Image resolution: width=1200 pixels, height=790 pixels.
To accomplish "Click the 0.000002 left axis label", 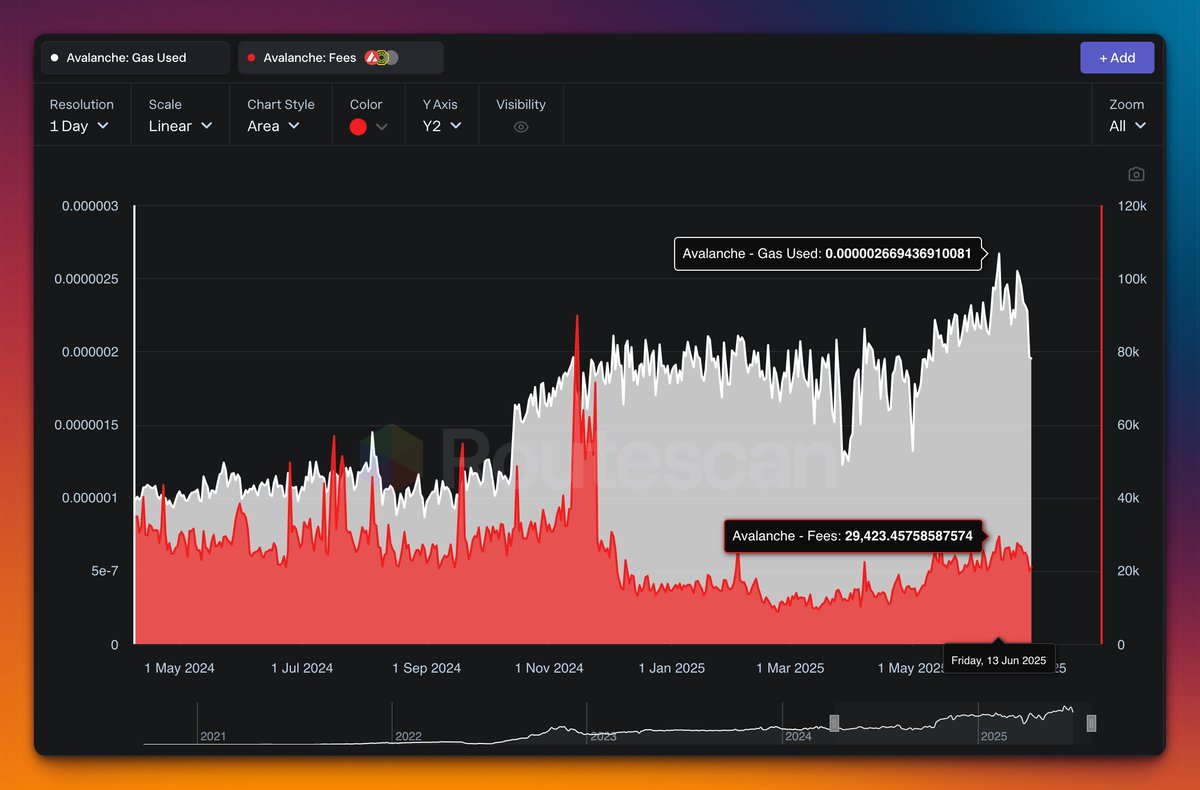I will tap(90, 352).
